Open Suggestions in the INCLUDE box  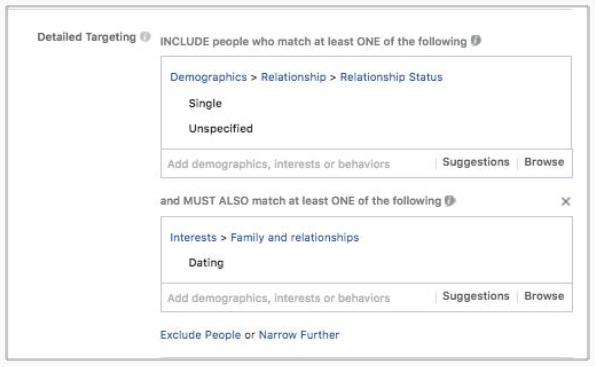476,162
